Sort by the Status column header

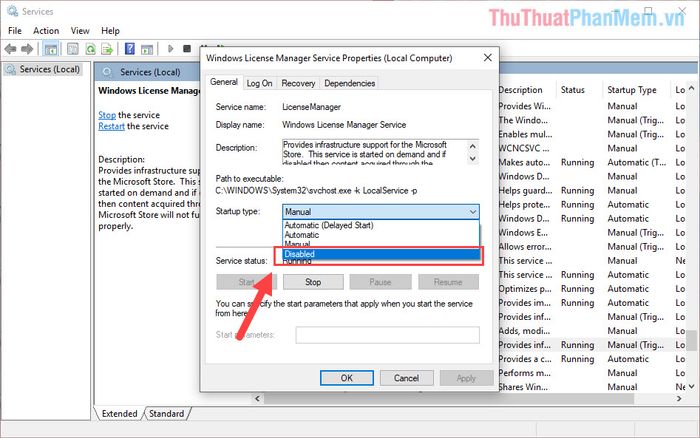point(579,90)
